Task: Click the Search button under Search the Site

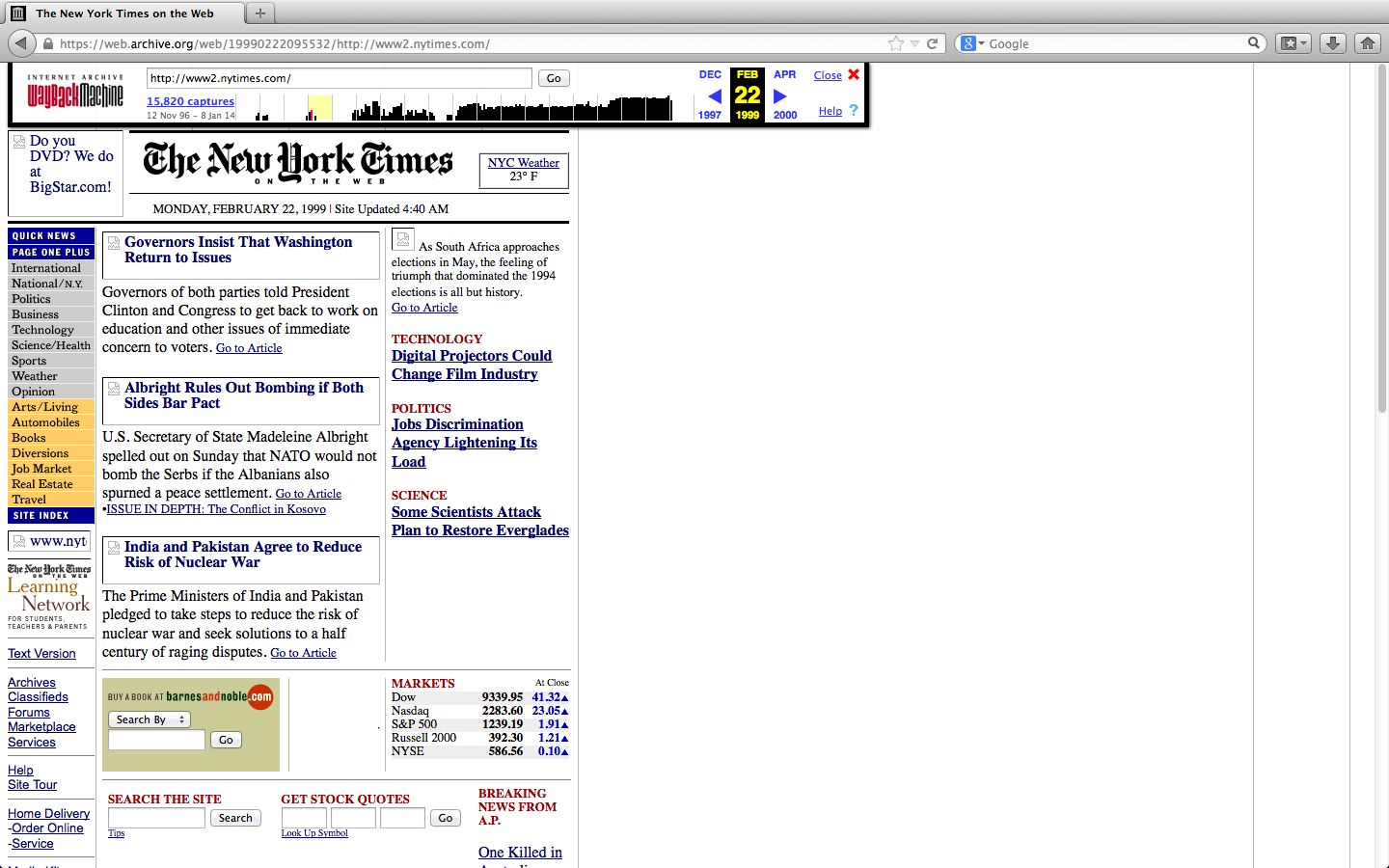Action: tap(235, 818)
